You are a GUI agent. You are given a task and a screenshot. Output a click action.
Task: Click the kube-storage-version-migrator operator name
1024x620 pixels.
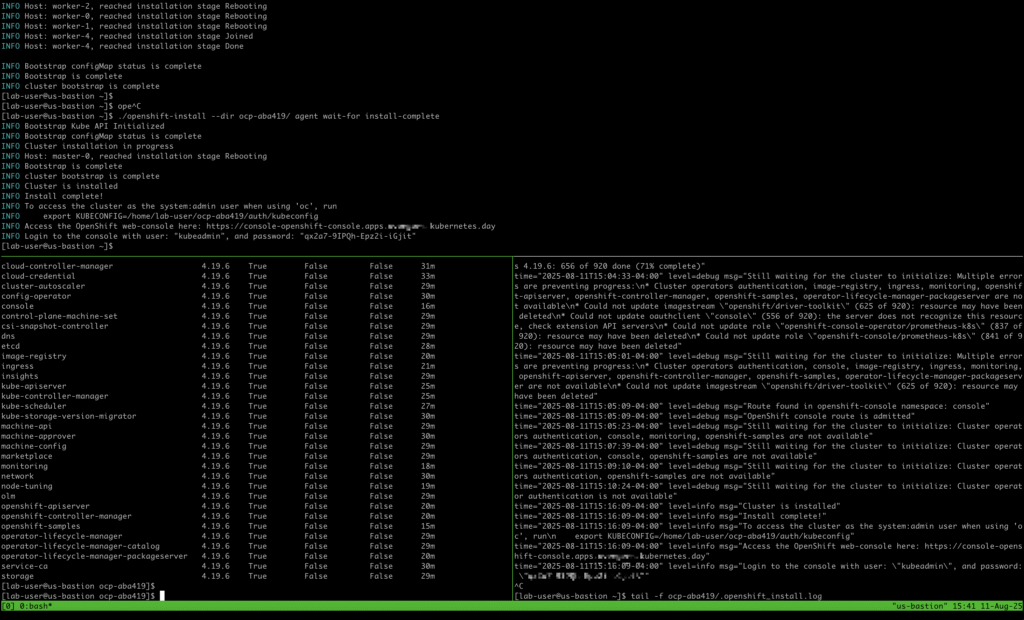[69, 416]
